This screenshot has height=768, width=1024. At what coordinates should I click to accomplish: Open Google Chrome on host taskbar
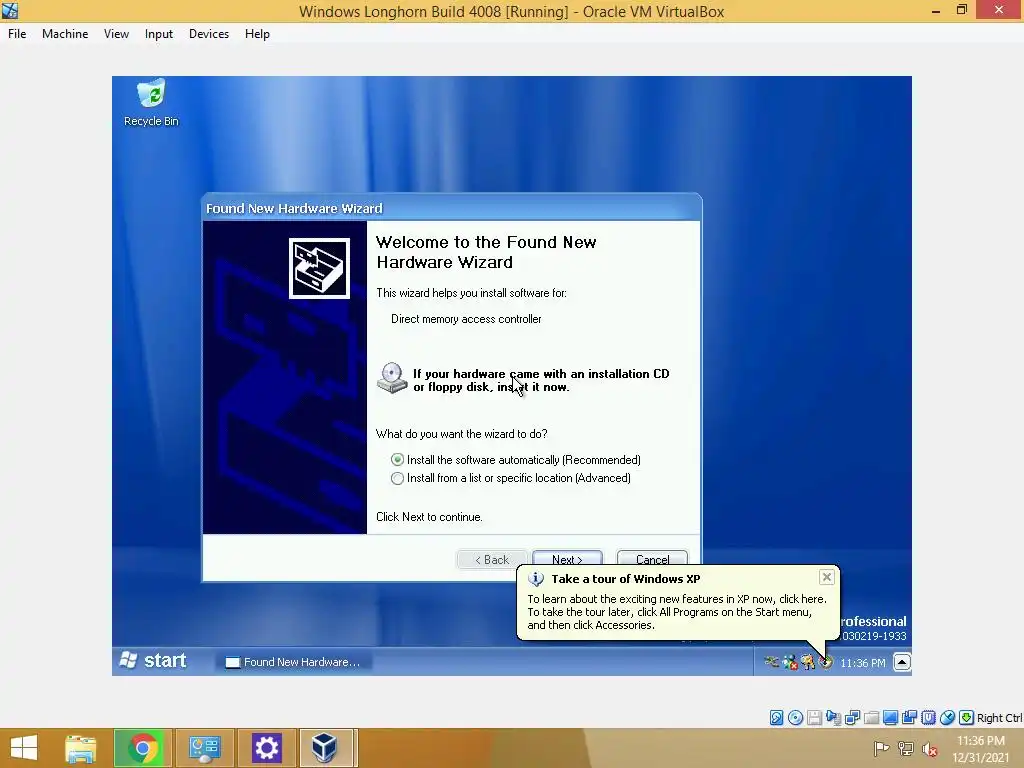pos(142,748)
